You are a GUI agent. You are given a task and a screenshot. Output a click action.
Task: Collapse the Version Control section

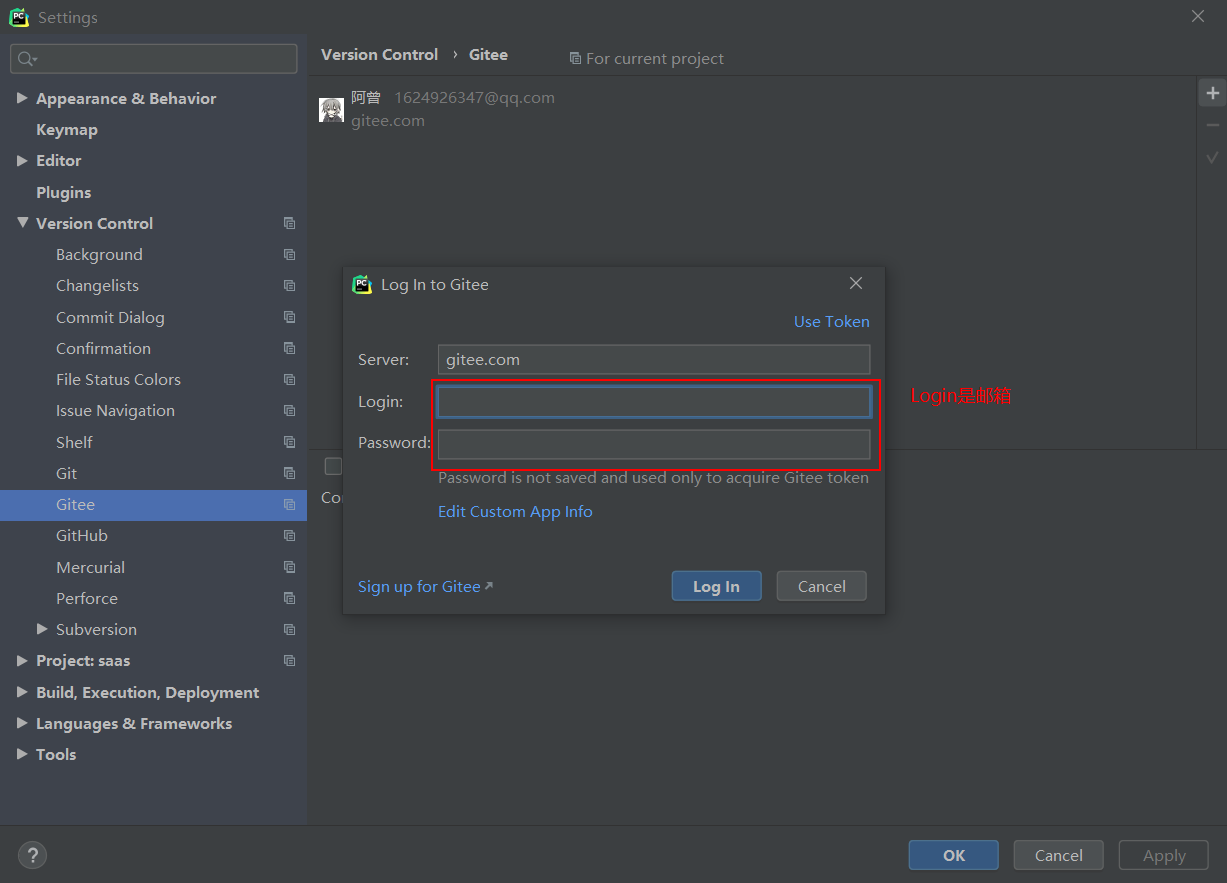(22, 223)
